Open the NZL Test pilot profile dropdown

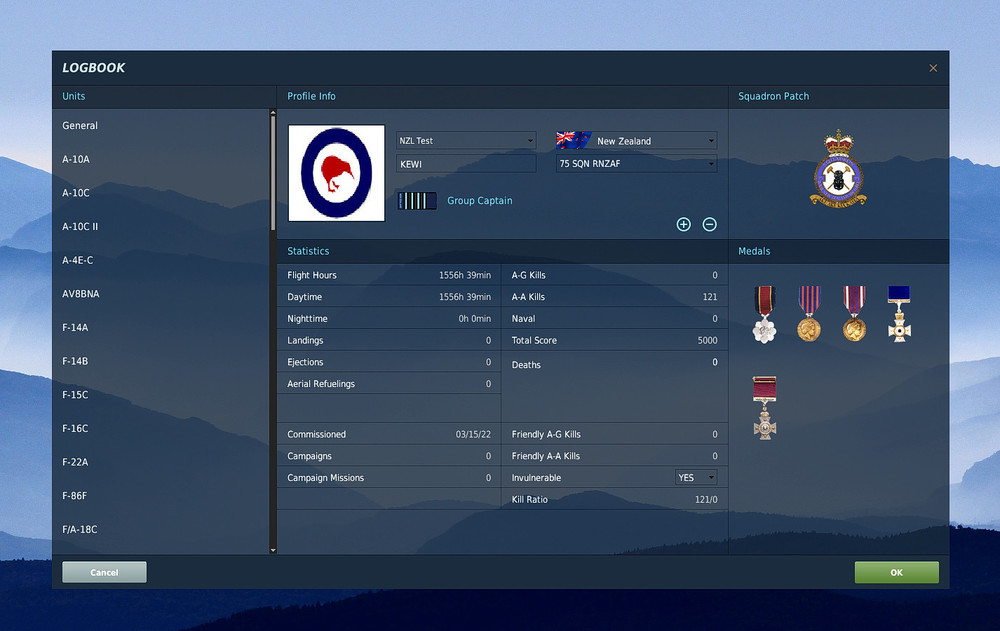coord(465,140)
